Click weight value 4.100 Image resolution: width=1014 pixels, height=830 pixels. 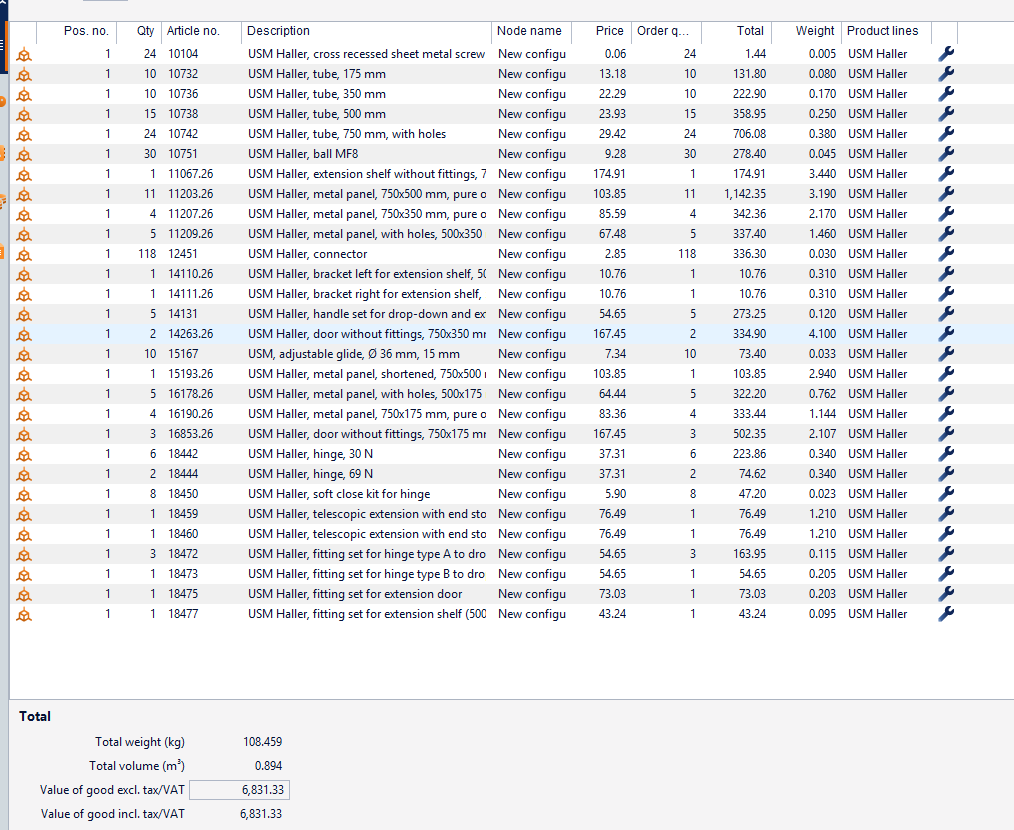pos(823,334)
